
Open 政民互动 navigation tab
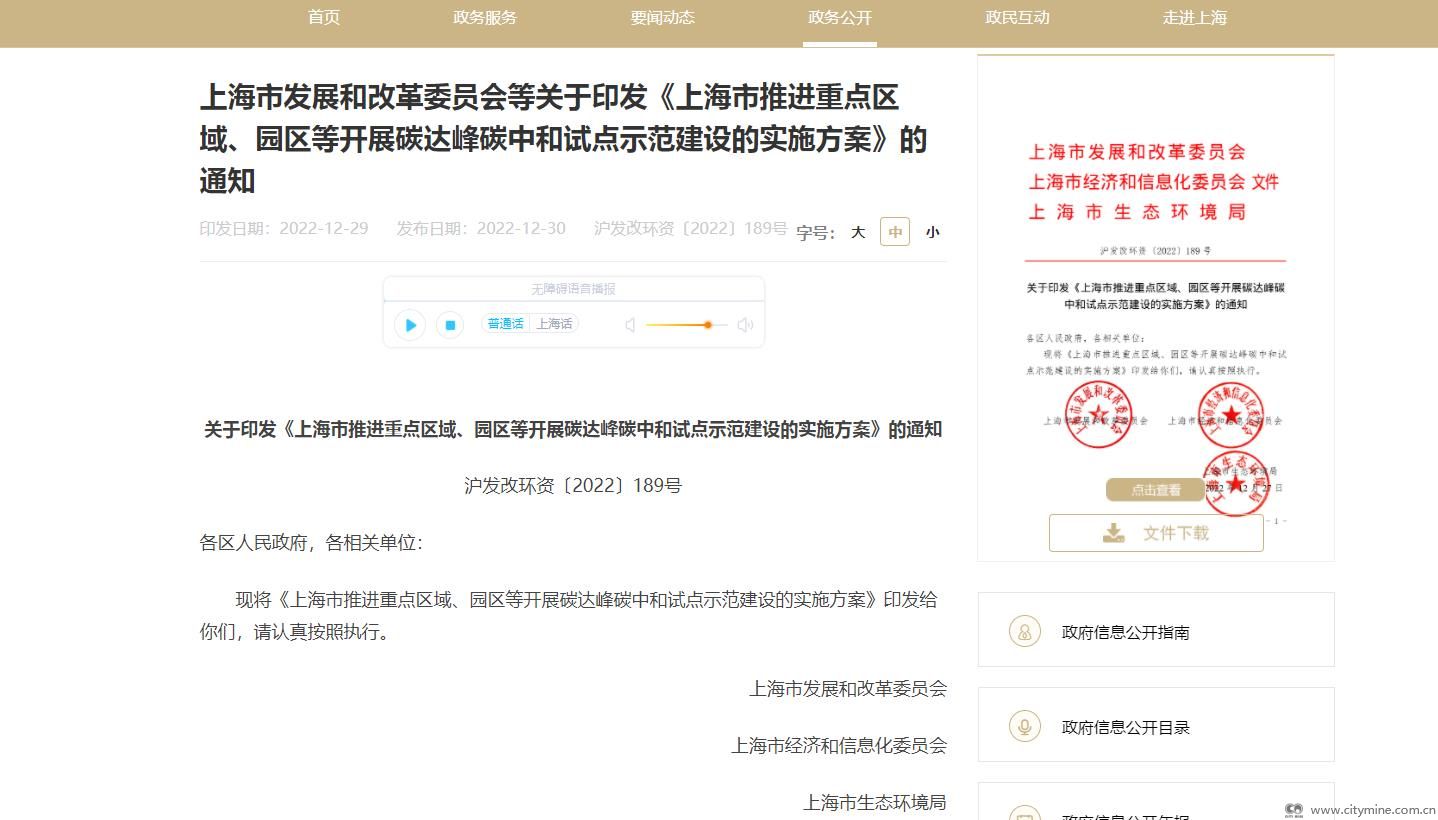(x=1017, y=18)
